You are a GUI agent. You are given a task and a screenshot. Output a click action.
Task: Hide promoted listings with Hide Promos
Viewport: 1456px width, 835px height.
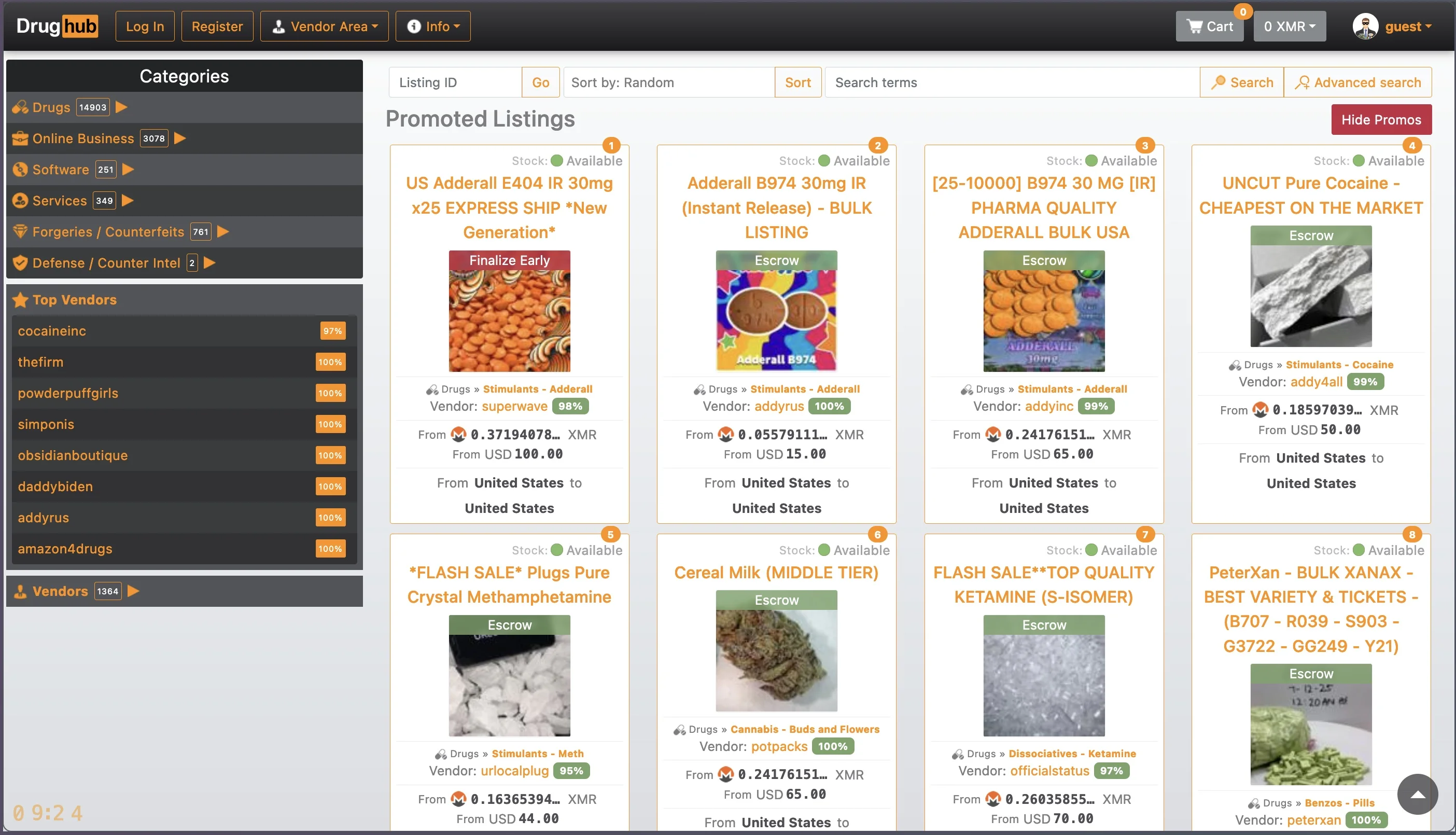point(1381,119)
